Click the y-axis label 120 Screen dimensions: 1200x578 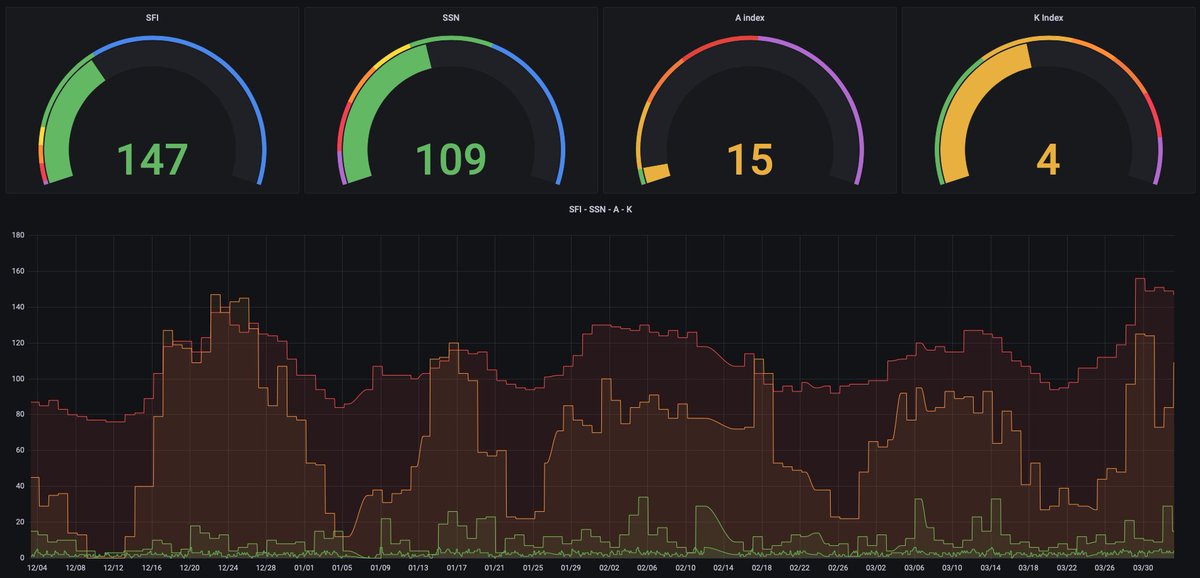point(17,343)
